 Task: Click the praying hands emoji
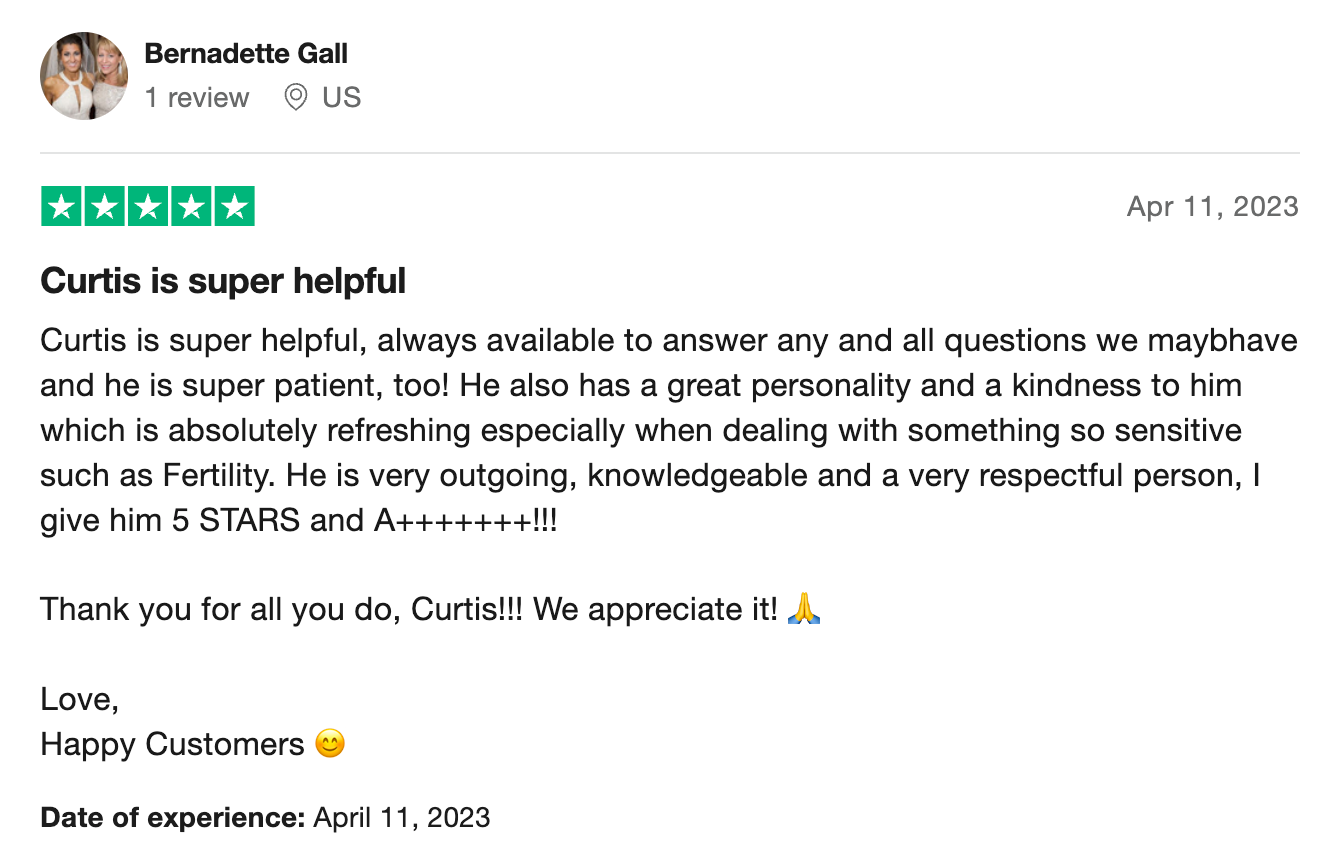pos(804,608)
